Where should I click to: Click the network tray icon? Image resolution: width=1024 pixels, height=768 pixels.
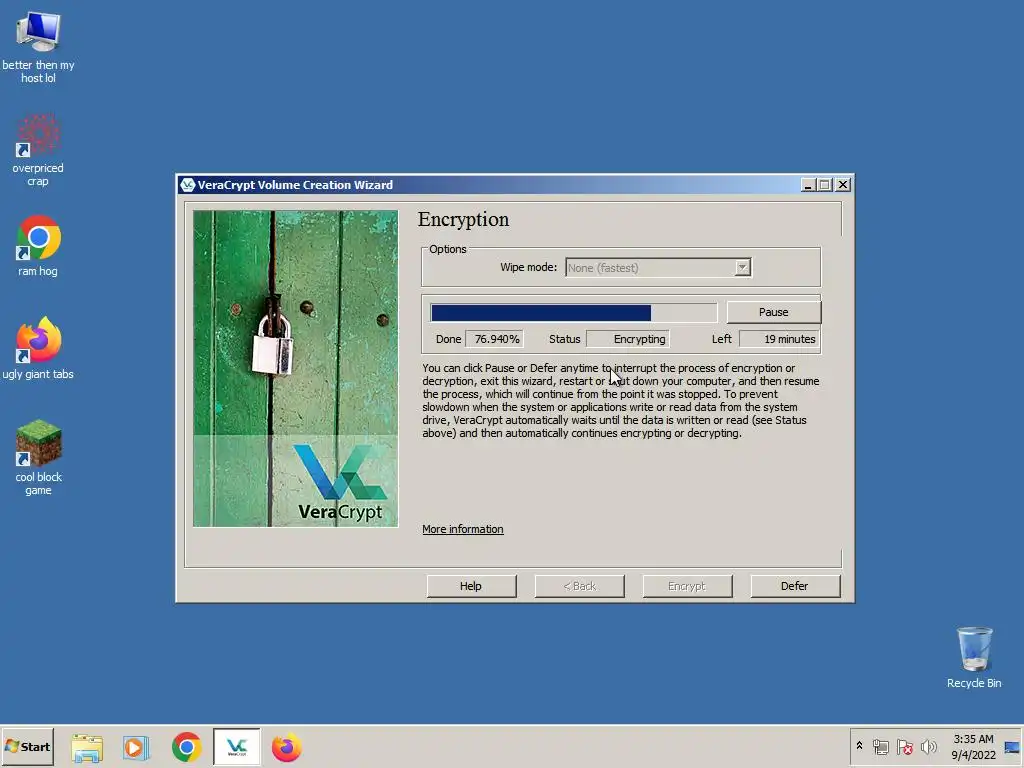point(880,746)
